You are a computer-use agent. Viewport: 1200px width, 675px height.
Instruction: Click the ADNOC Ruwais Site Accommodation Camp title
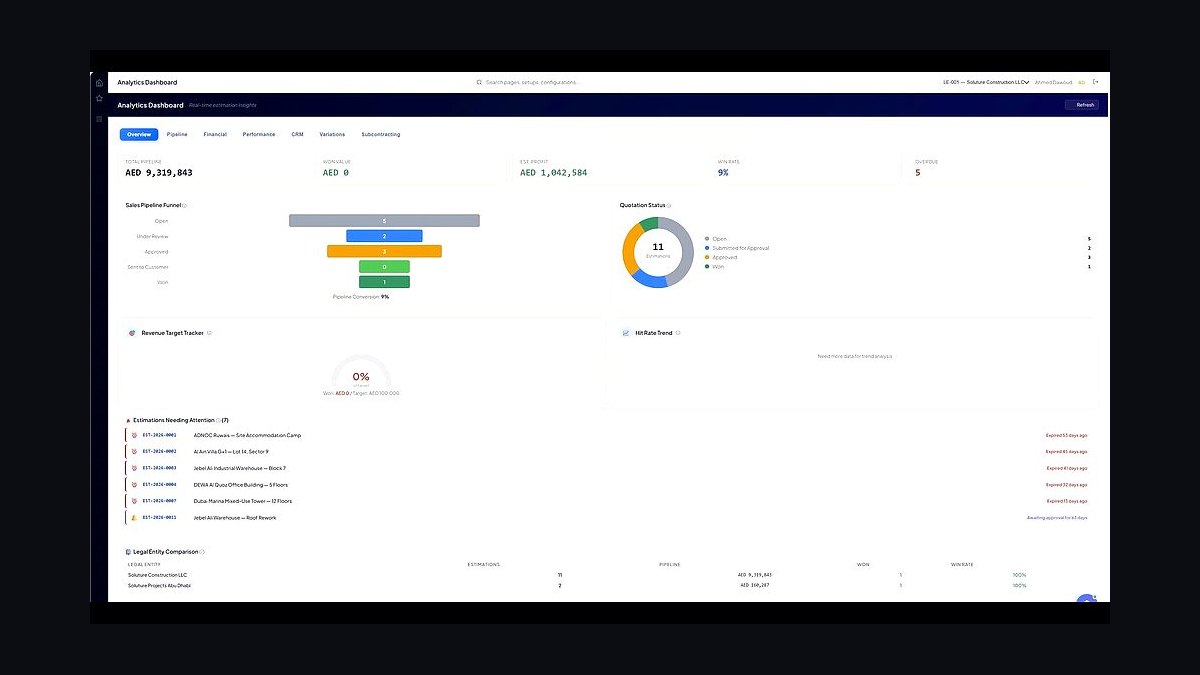[247, 436]
